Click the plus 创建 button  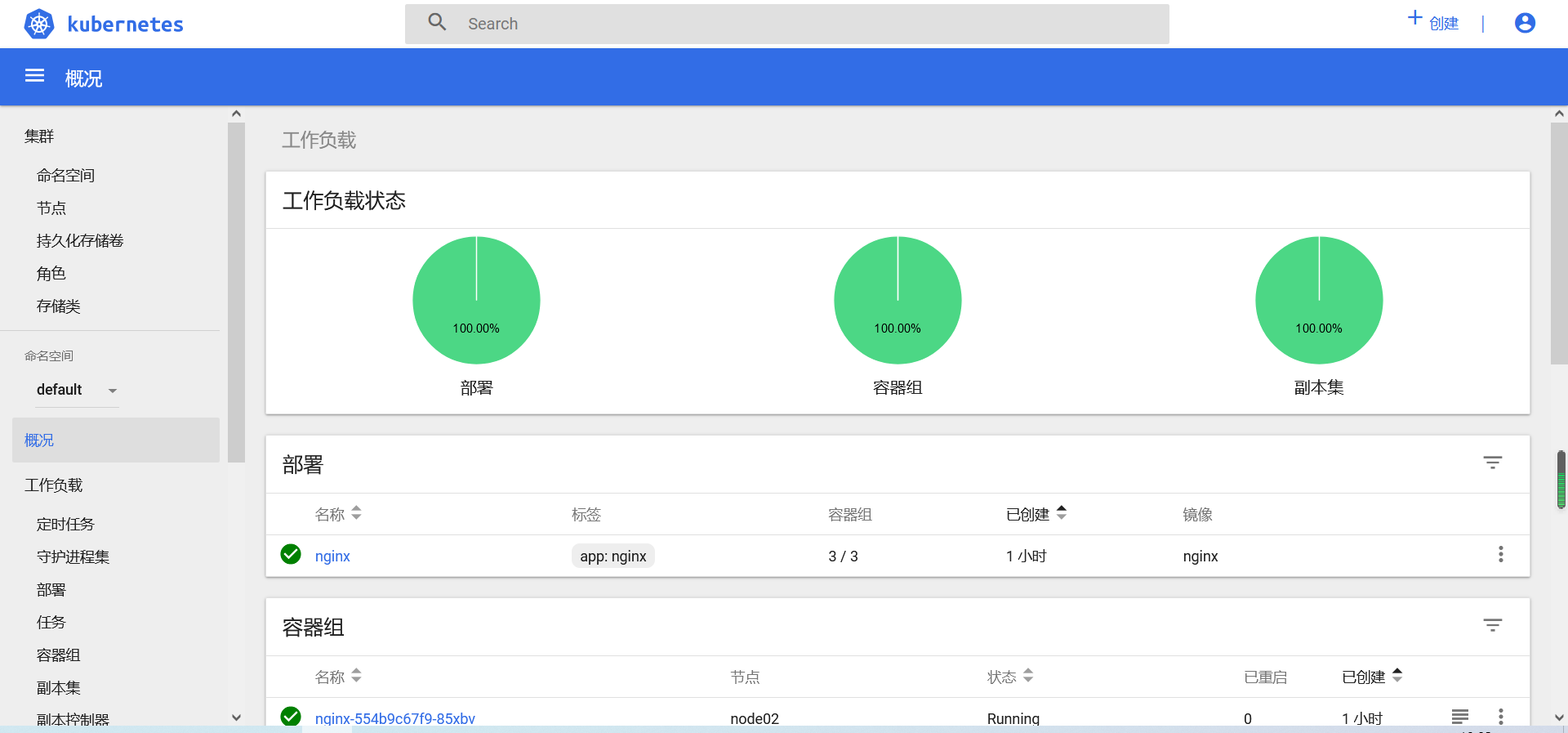coord(1432,21)
